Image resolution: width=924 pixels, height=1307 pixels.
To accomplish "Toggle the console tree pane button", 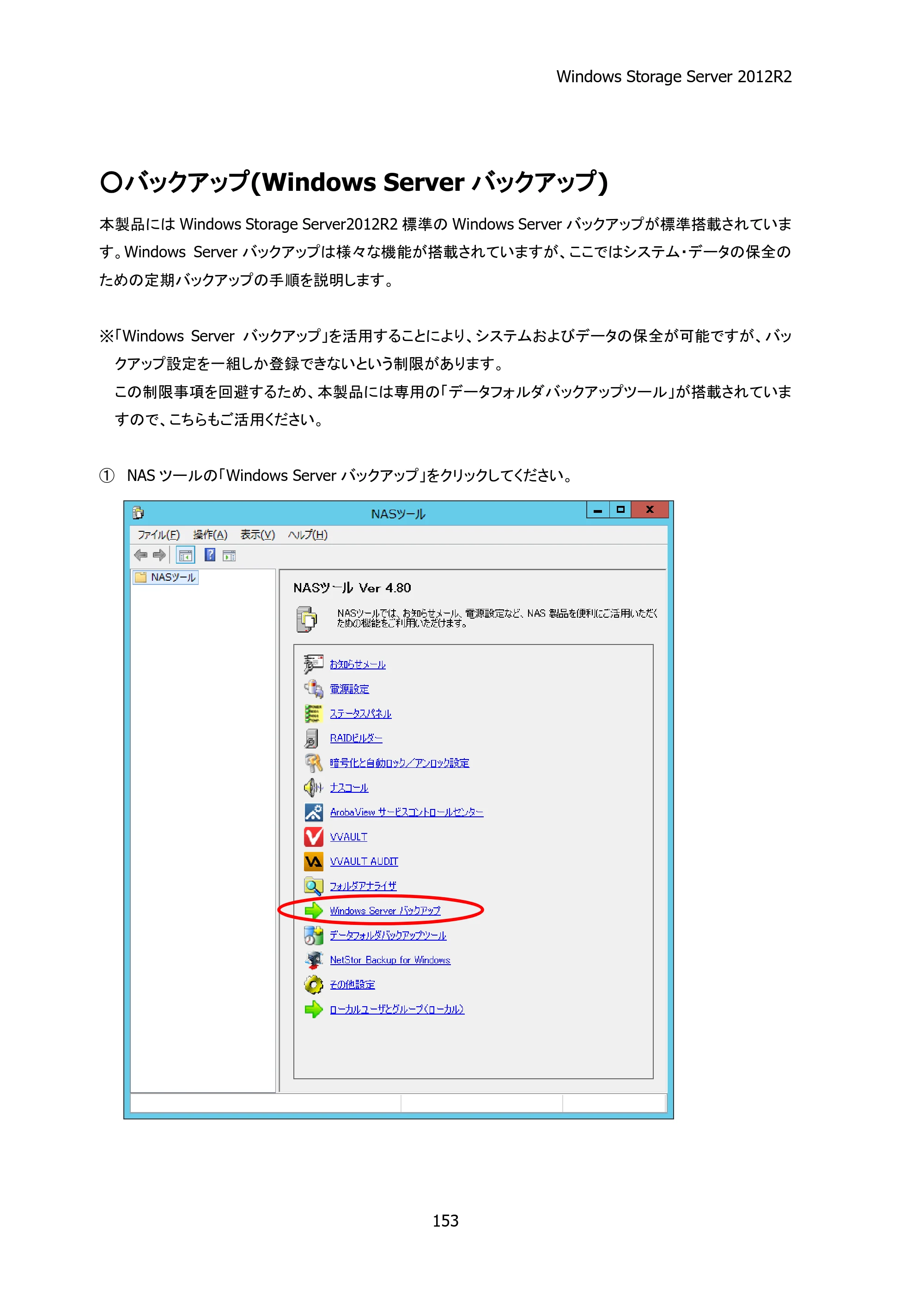I will [185, 555].
